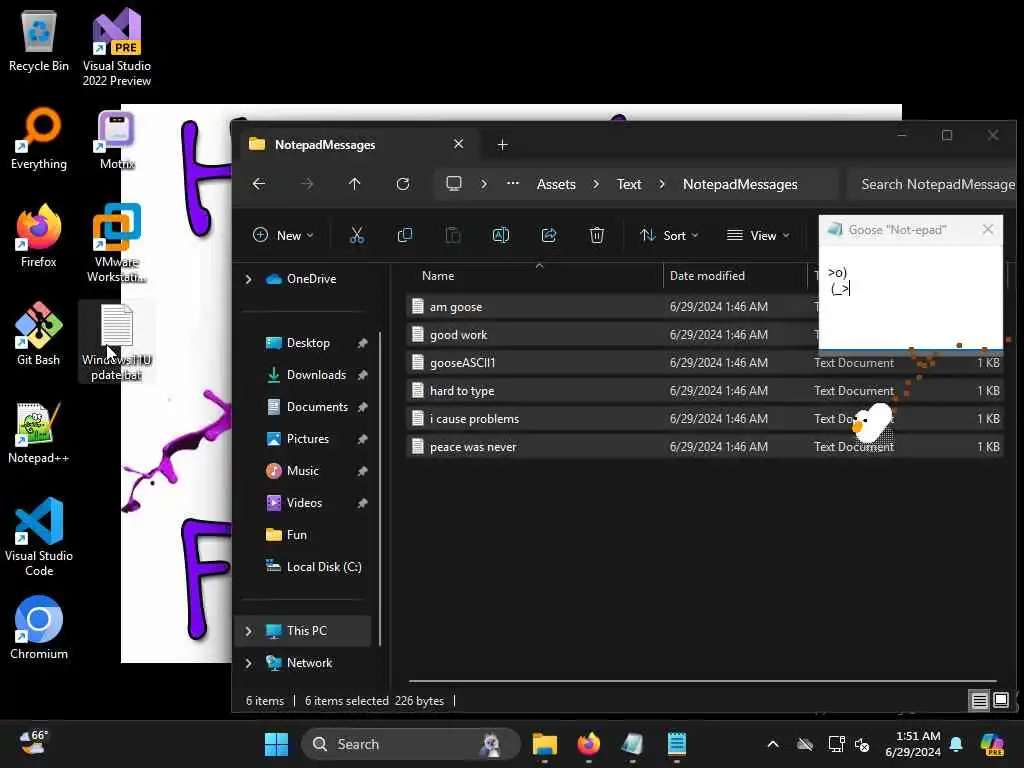Click the Delete trash icon in Explorer toolbar
This screenshot has height=768, width=1024.
596,235
